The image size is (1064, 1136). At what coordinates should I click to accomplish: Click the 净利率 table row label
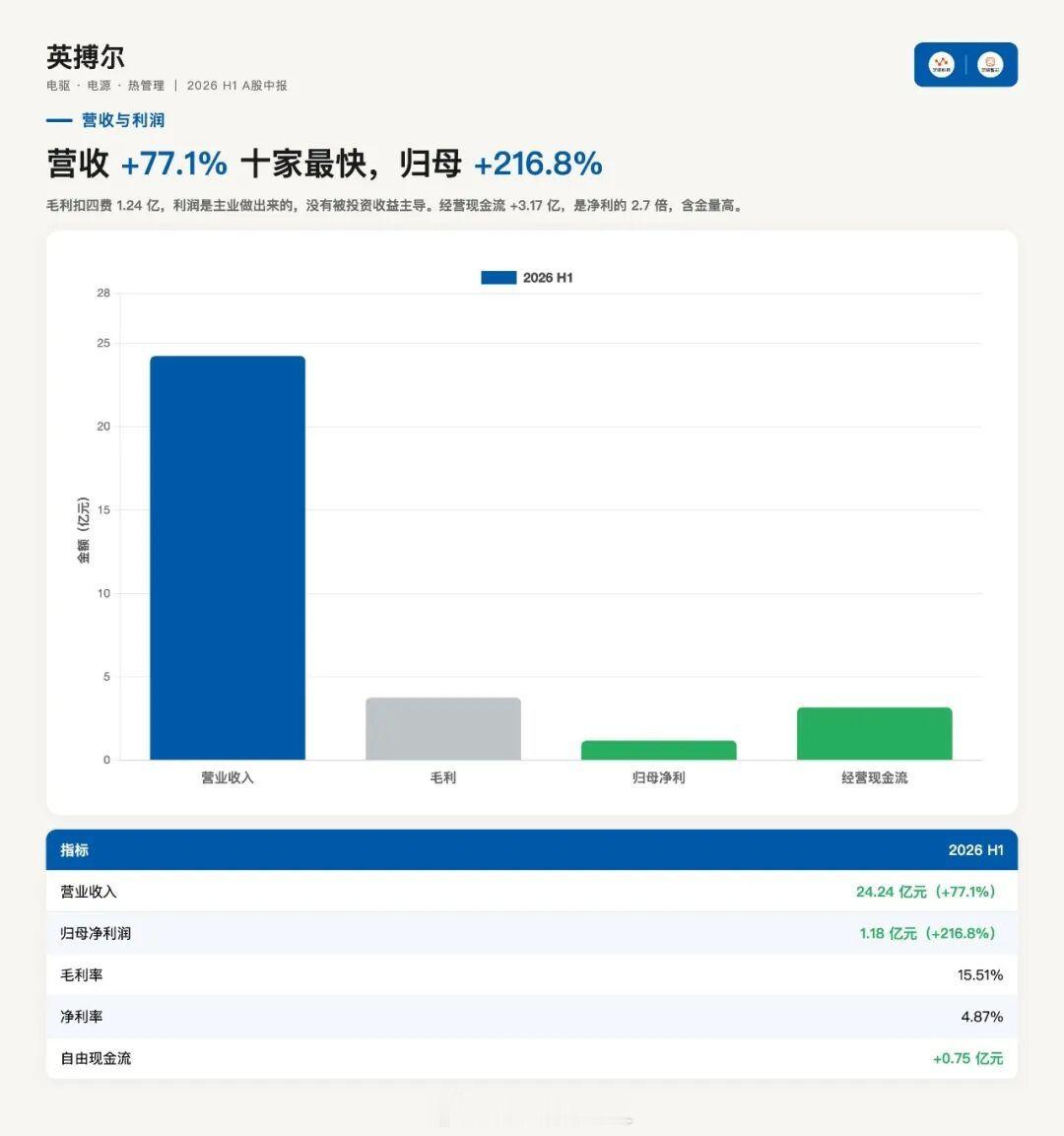(x=81, y=1017)
